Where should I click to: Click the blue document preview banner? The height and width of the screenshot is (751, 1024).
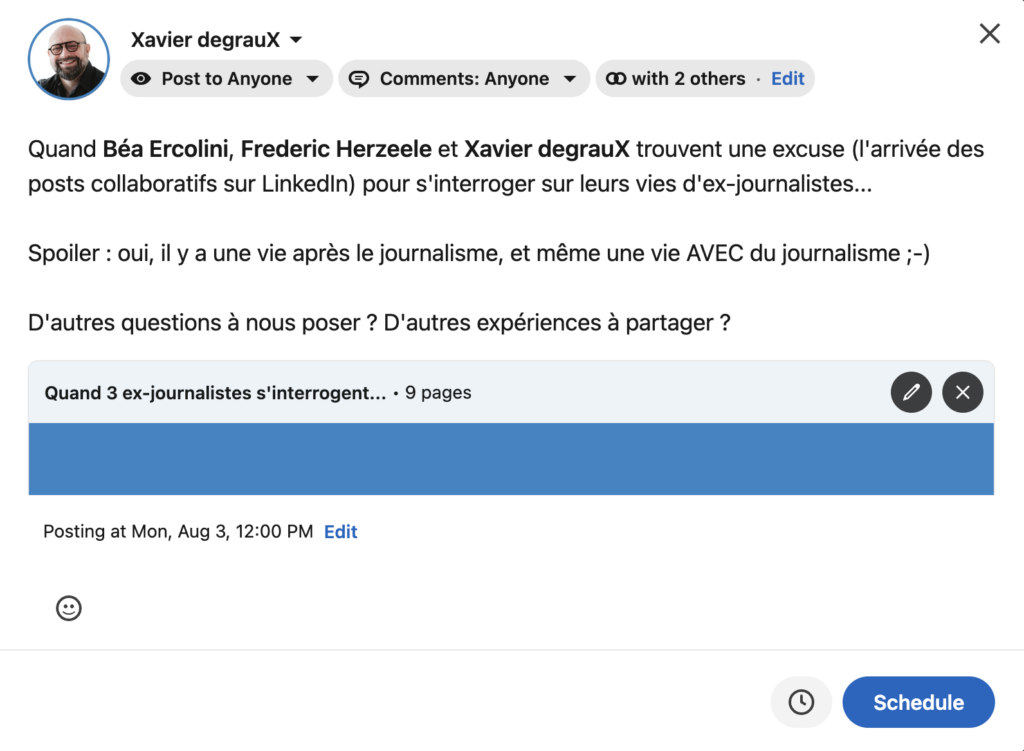[511, 459]
